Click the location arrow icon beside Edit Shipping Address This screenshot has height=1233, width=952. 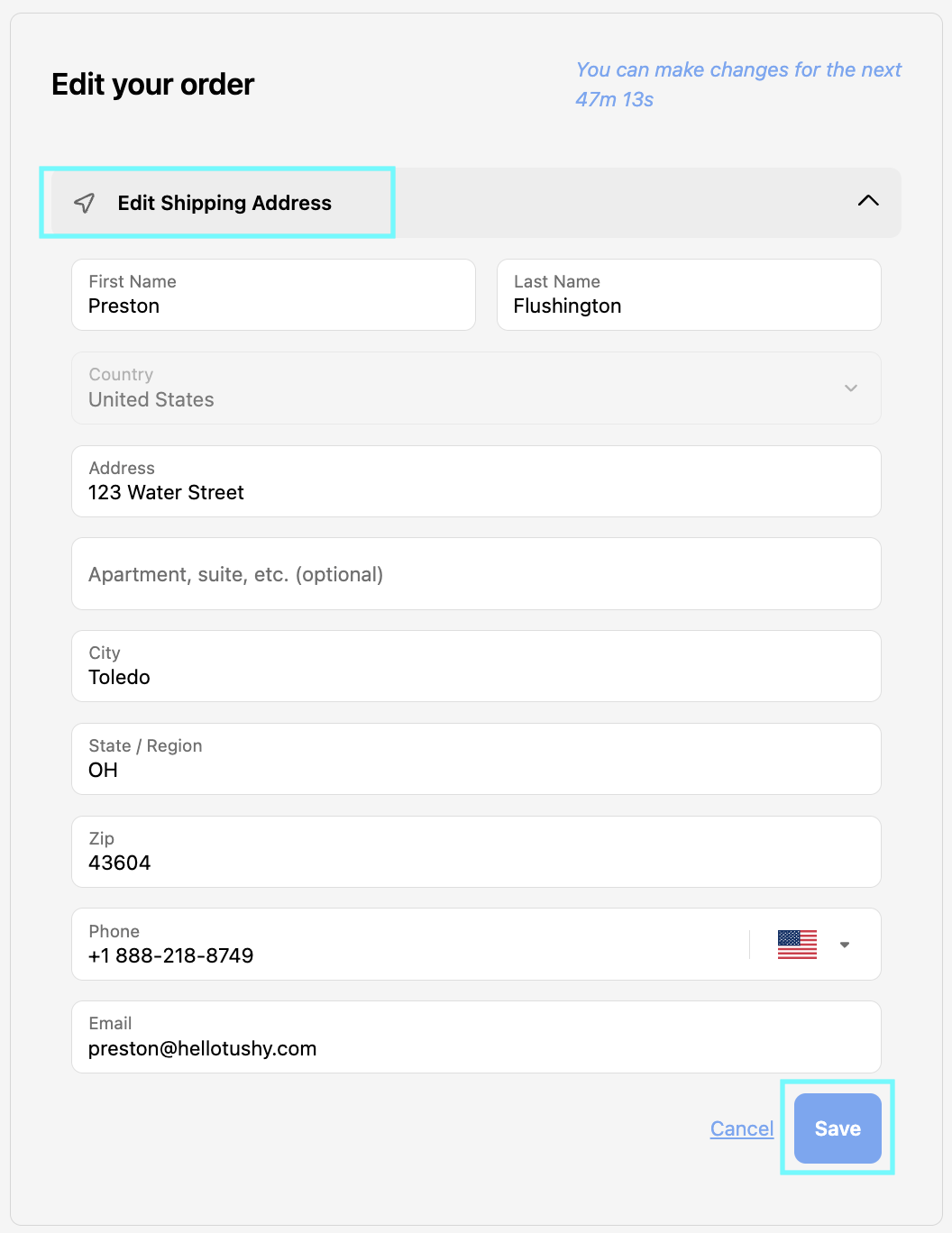tap(85, 203)
